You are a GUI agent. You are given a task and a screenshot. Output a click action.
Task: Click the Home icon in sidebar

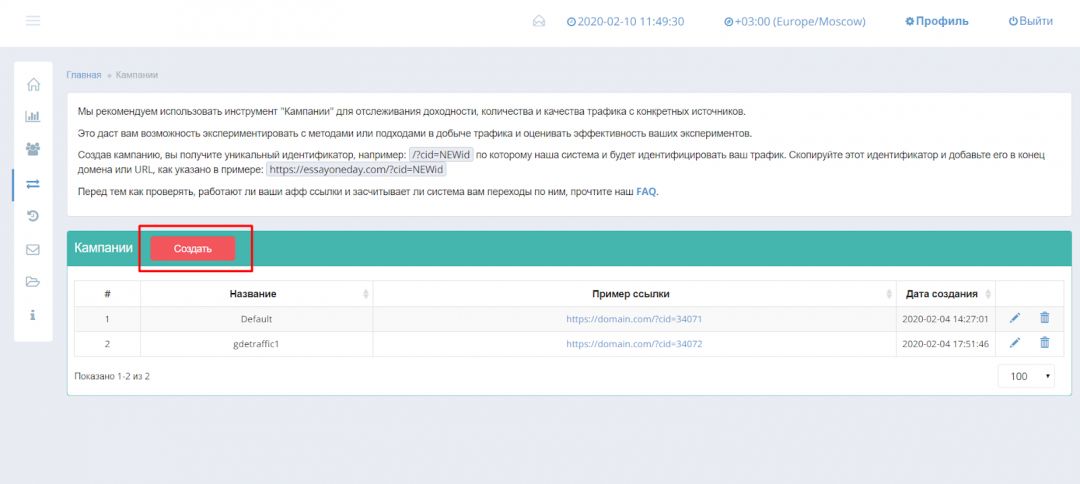(33, 85)
